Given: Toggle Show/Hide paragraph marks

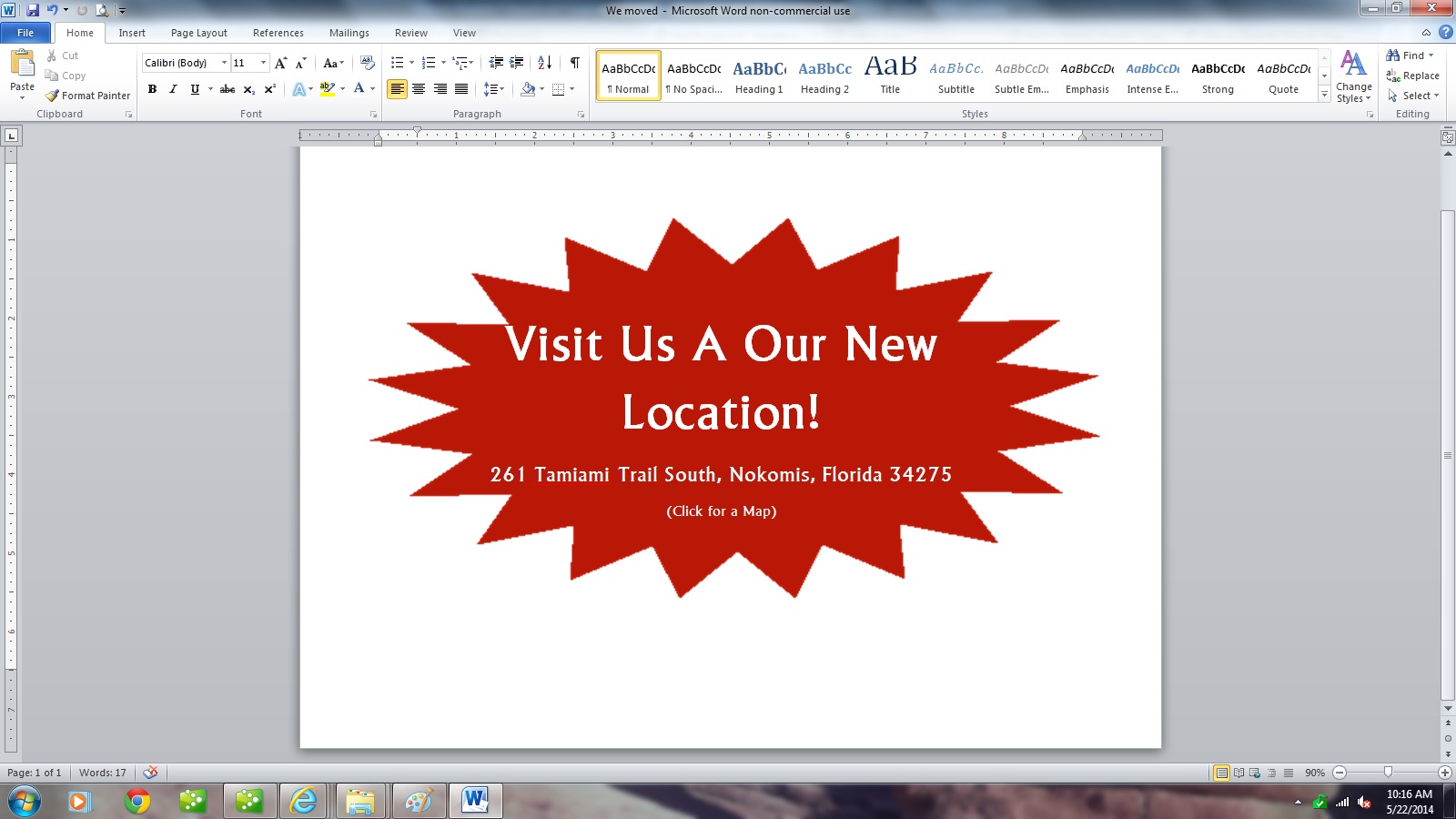Looking at the screenshot, I should pos(574,63).
